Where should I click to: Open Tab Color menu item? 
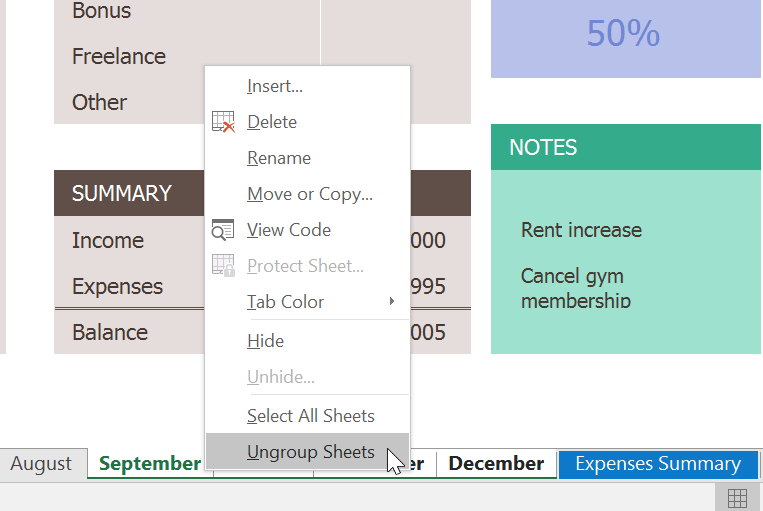(286, 302)
